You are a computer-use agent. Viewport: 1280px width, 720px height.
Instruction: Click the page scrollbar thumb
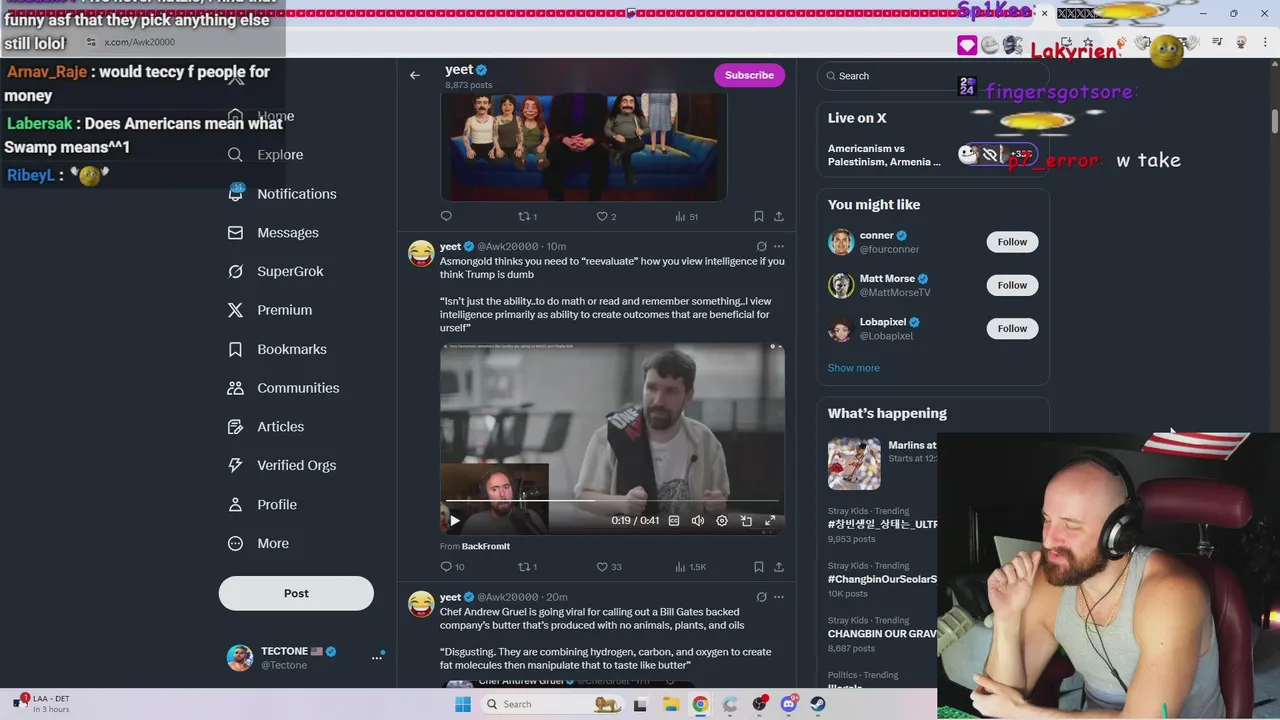point(1274,120)
